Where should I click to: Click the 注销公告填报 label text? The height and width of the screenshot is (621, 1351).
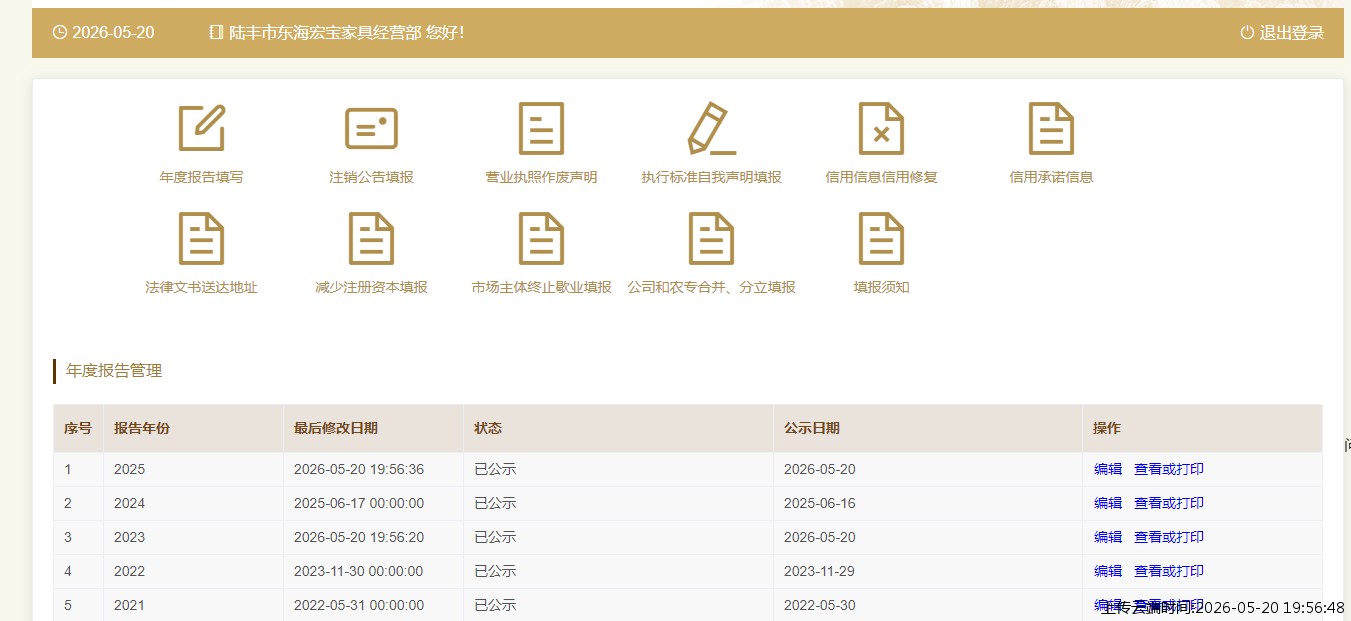point(371,177)
